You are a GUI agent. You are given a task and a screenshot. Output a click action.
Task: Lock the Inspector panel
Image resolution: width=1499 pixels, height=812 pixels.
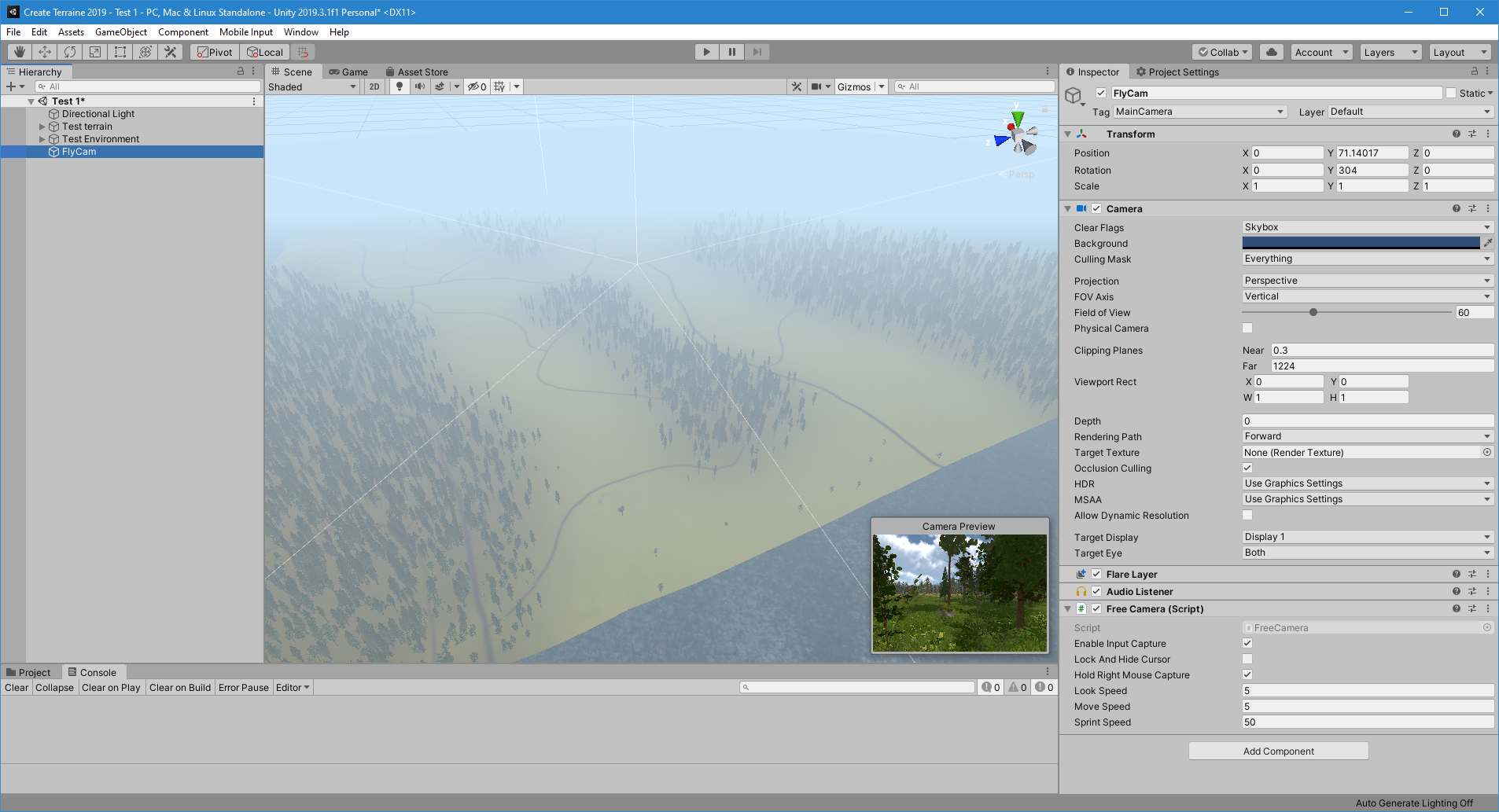[x=1475, y=71]
